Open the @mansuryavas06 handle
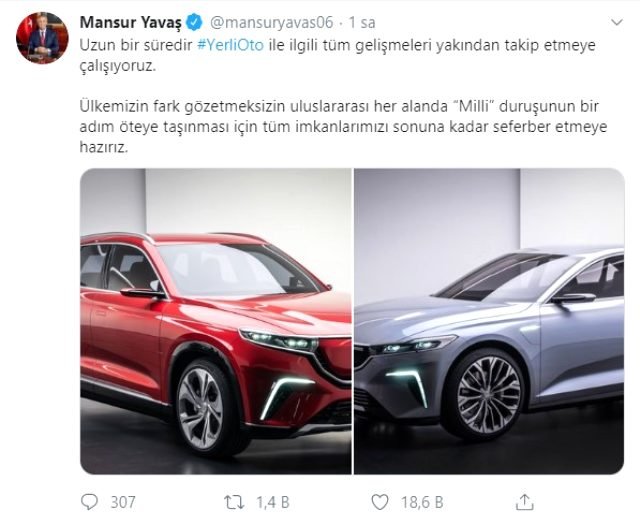This screenshot has height=524, width=640. click(x=271, y=22)
